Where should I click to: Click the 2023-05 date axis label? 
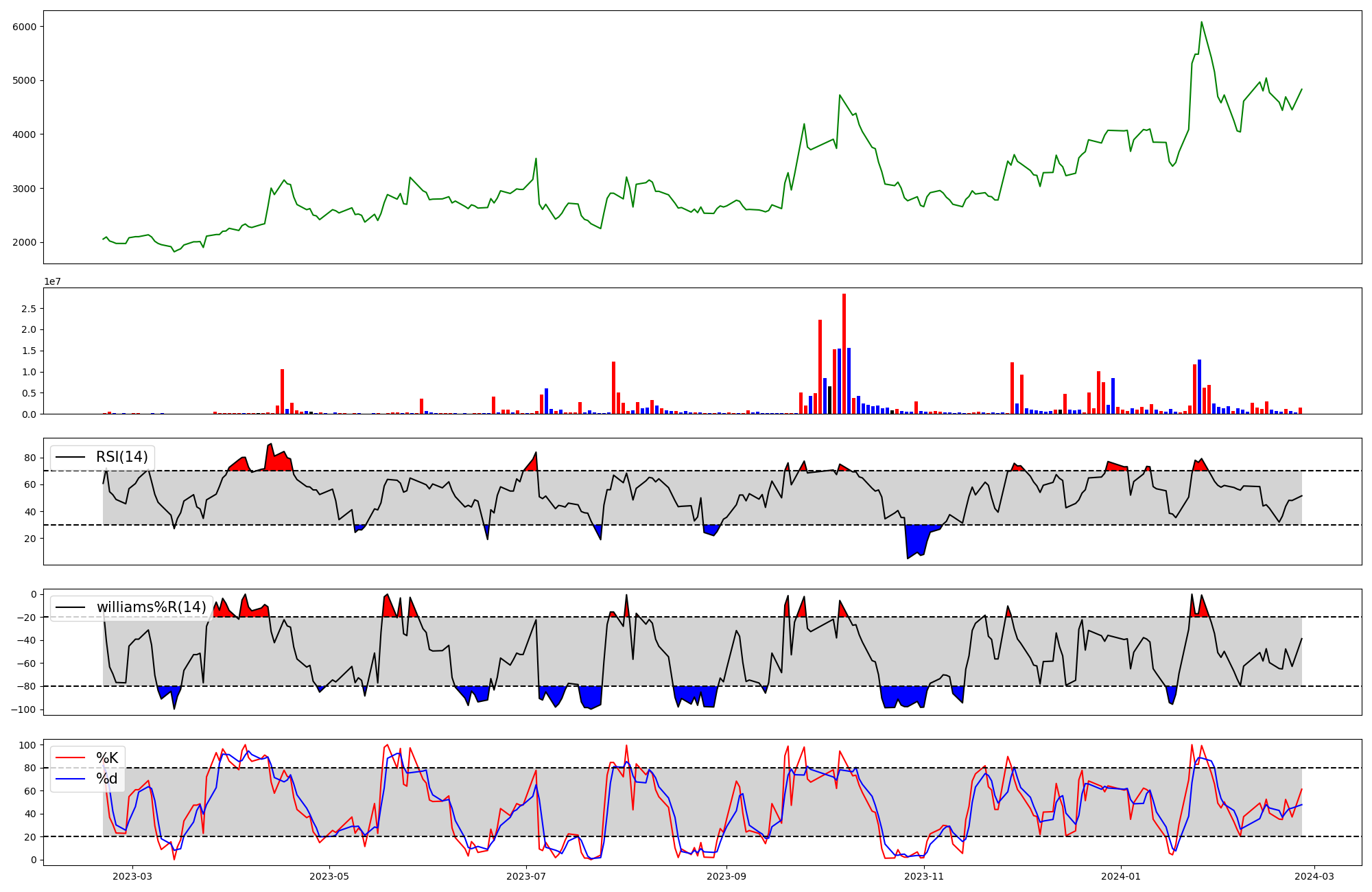tap(329, 876)
